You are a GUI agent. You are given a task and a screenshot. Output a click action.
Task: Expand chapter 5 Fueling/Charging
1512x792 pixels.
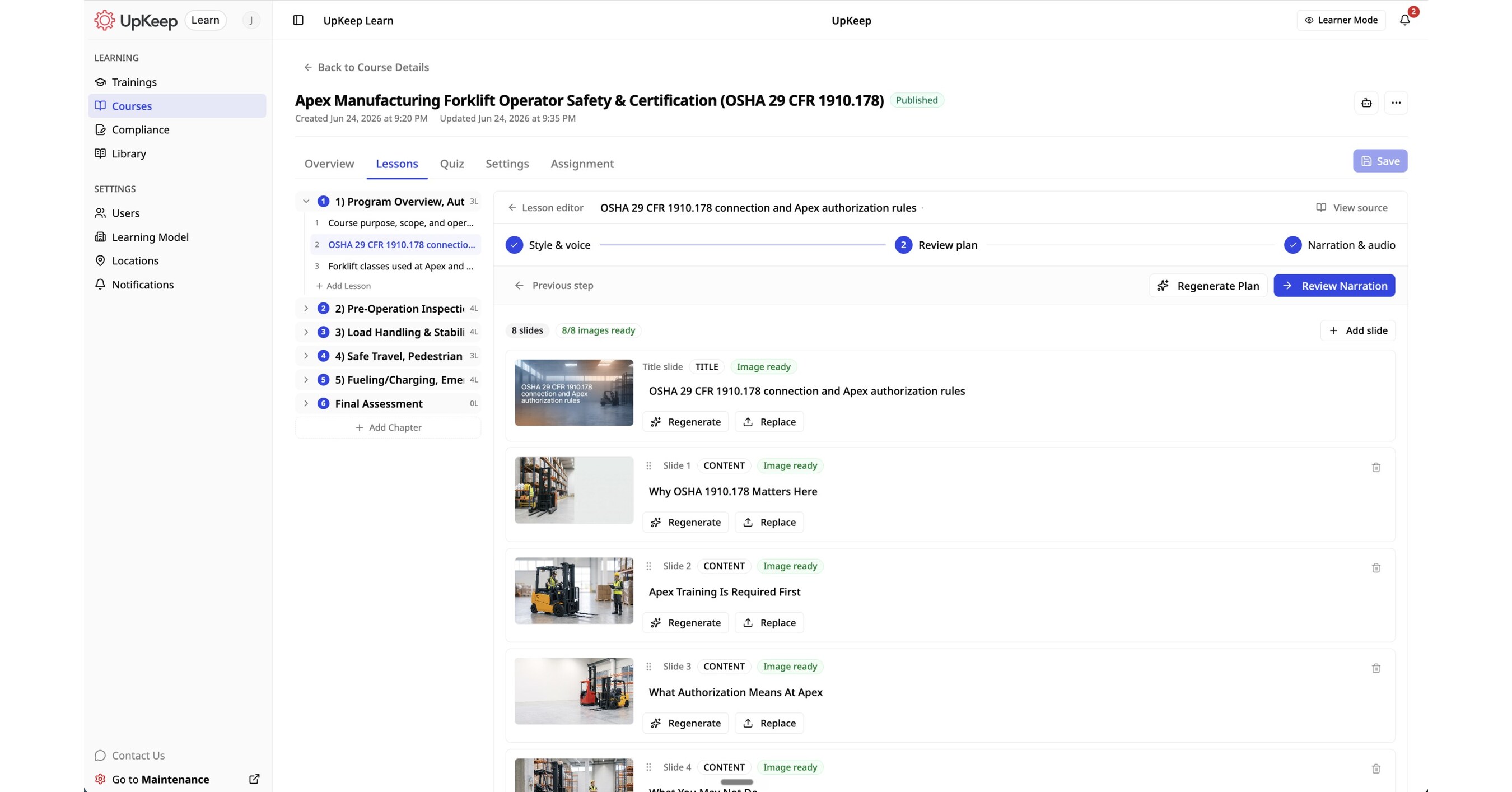(x=306, y=380)
